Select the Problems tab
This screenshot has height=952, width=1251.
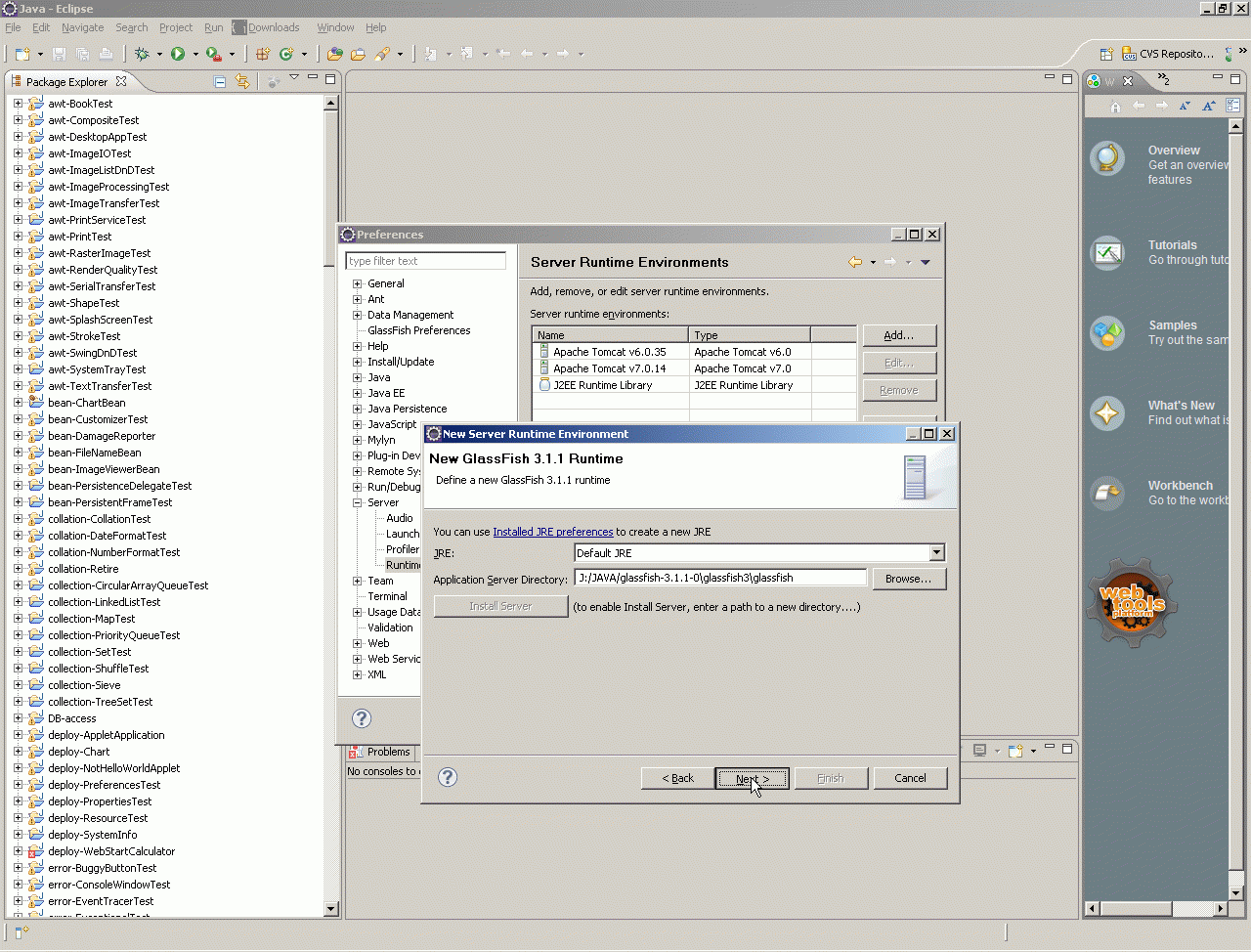pos(381,752)
